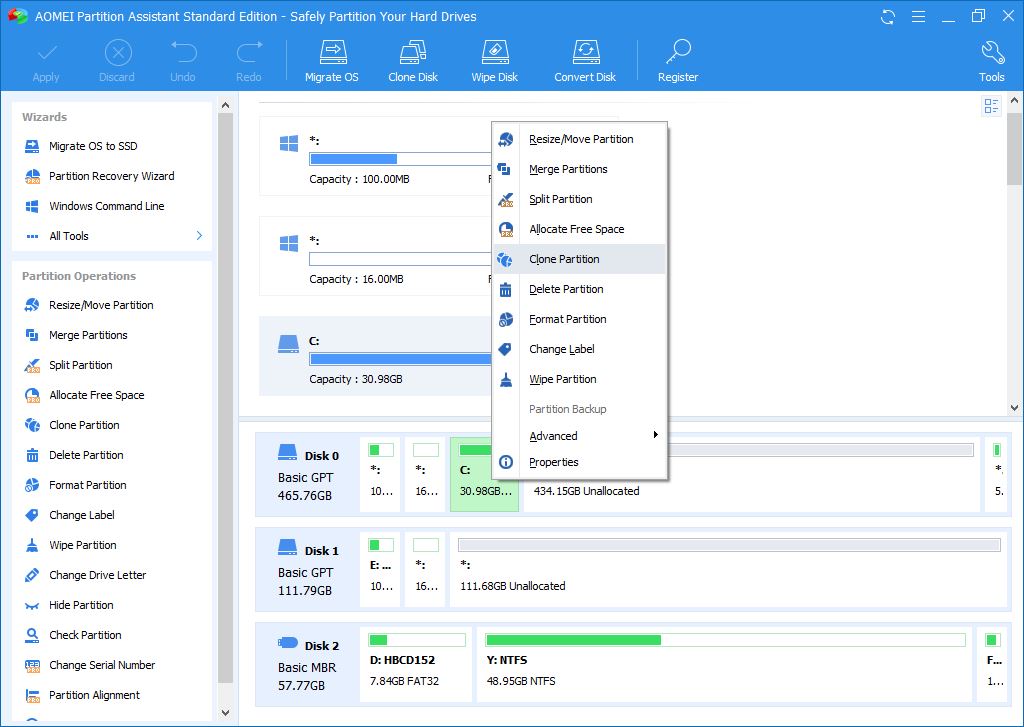This screenshot has width=1024, height=727.
Task: Open Properties from the context menu
Action: pyautogui.click(x=553, y=462)
